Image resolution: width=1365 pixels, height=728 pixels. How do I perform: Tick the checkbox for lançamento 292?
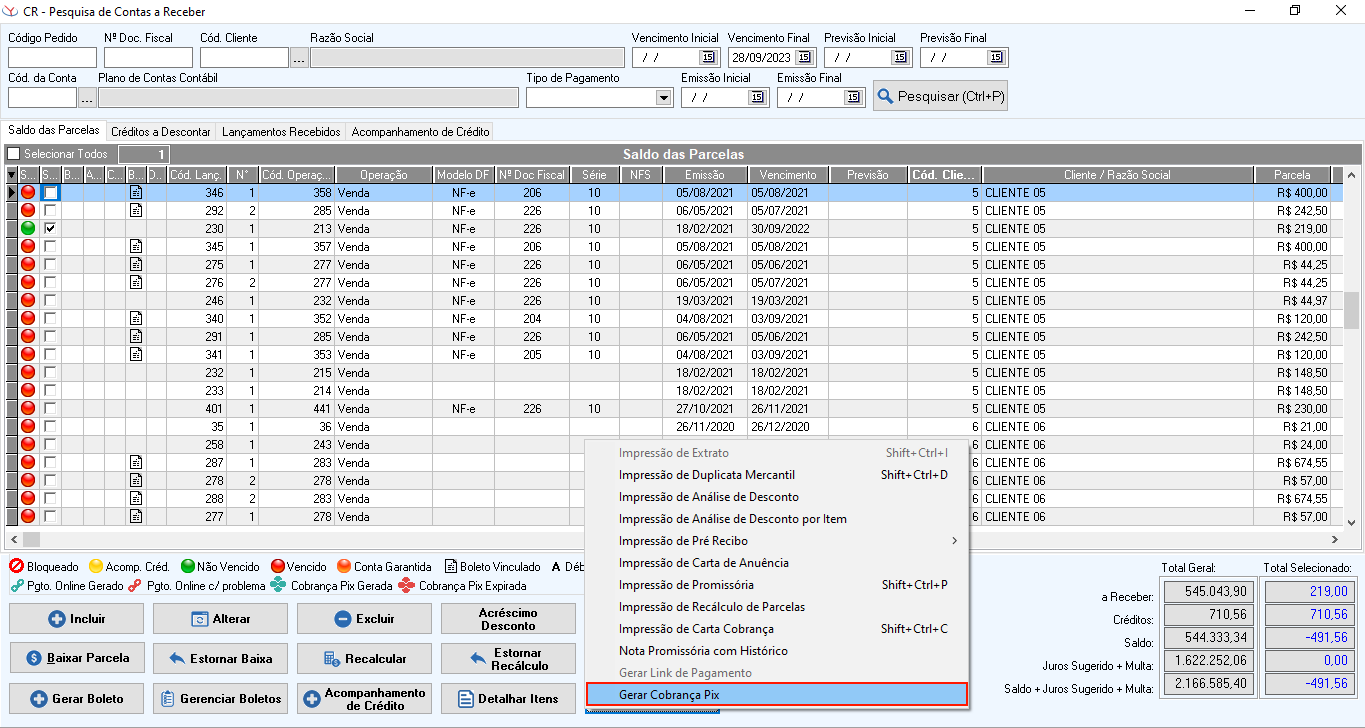50,211
